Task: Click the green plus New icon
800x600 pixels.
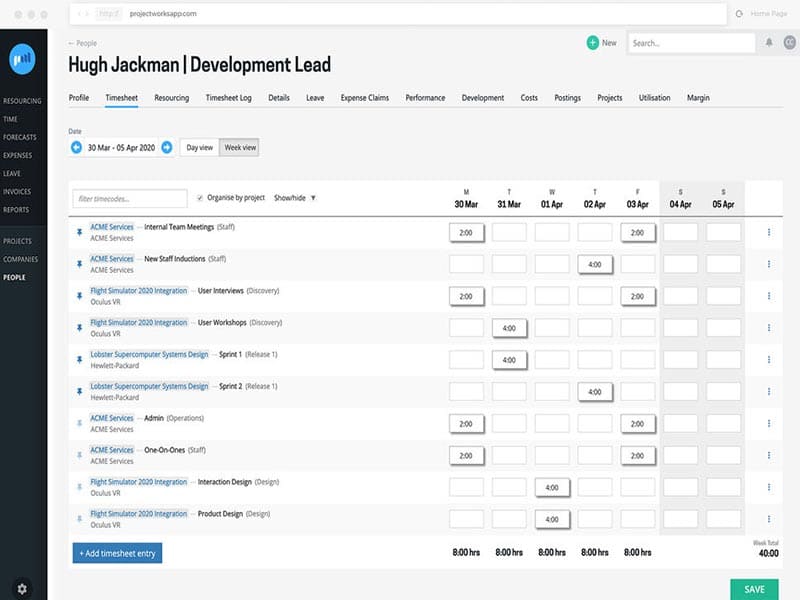Action: 593,43
